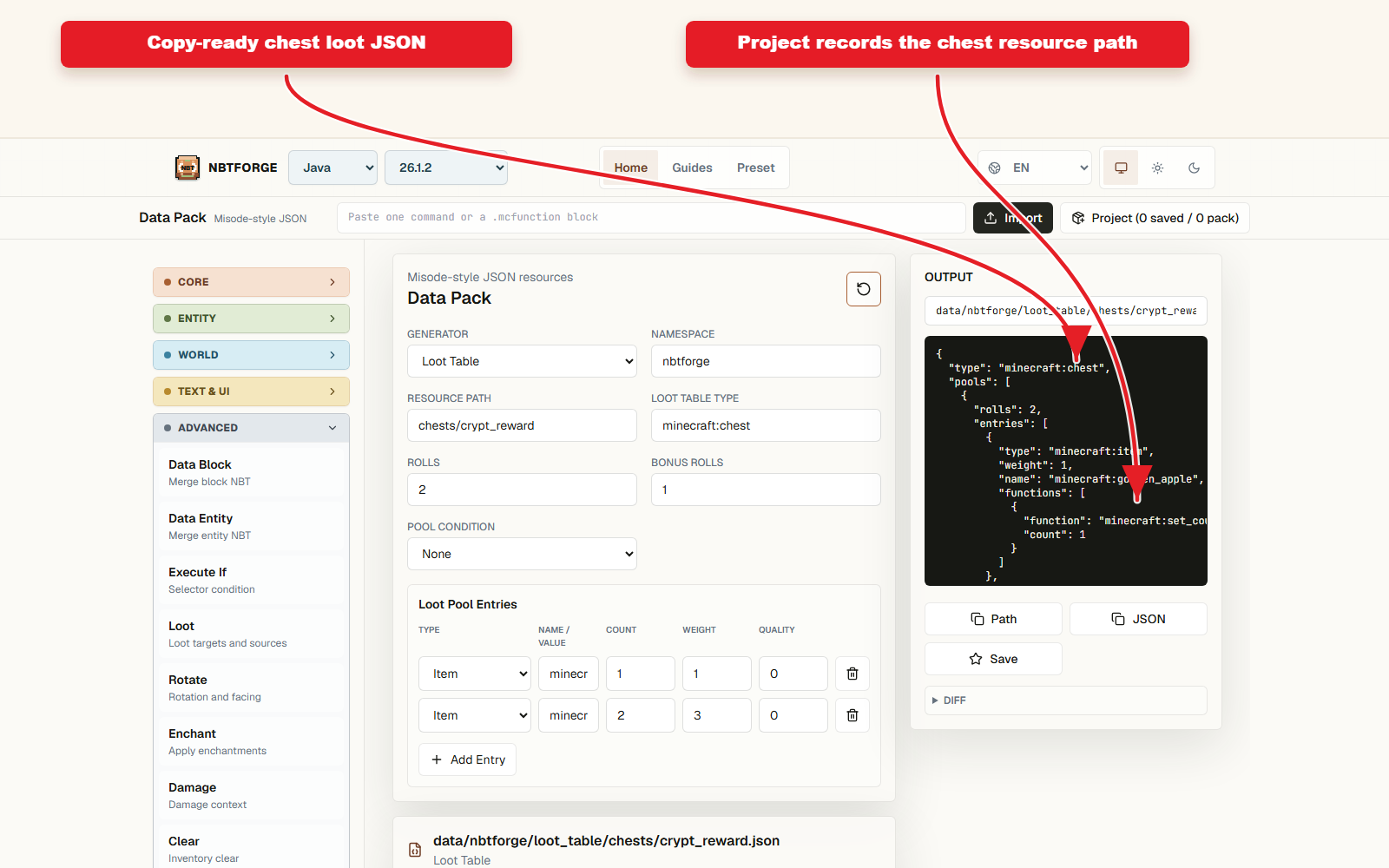Click the NBTFORGE logo icon
The height and width of the screenshot is (868, 1389).
tap(188, 168)
